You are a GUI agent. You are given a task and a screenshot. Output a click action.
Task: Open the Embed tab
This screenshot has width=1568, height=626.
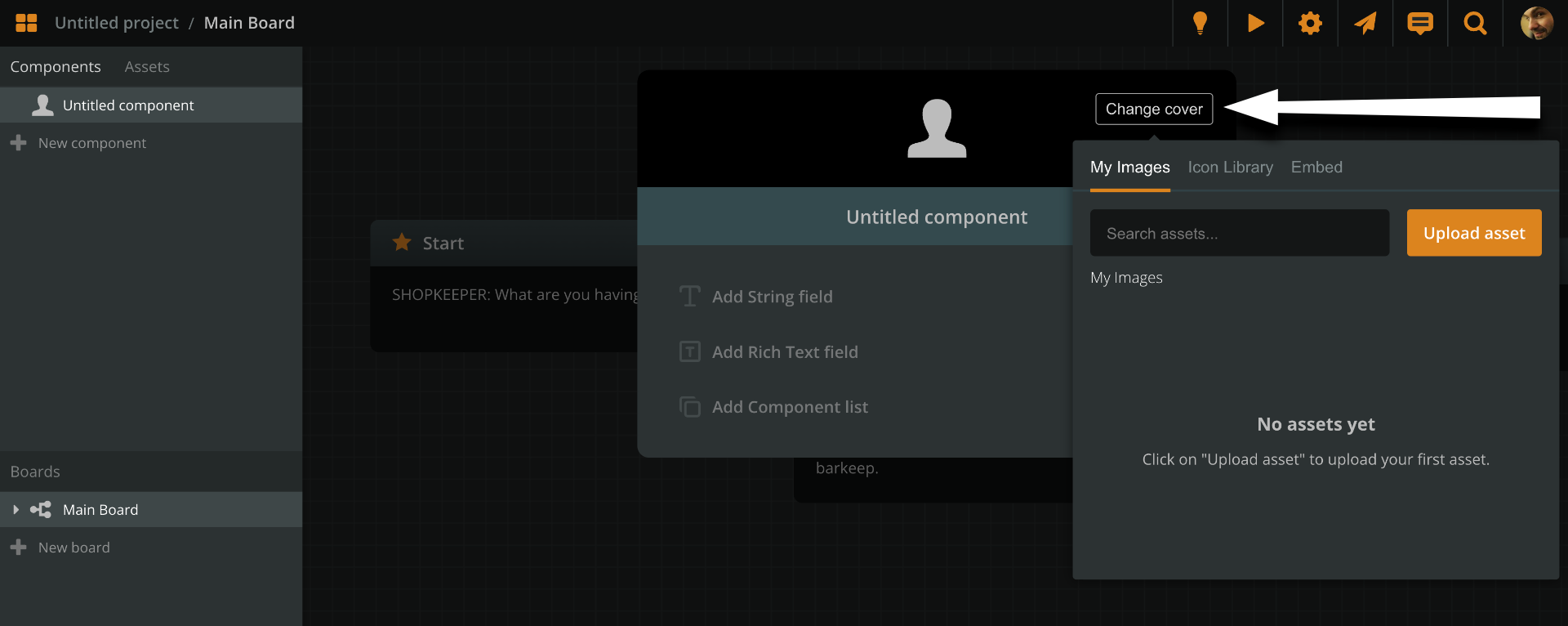click(1316, 168)
